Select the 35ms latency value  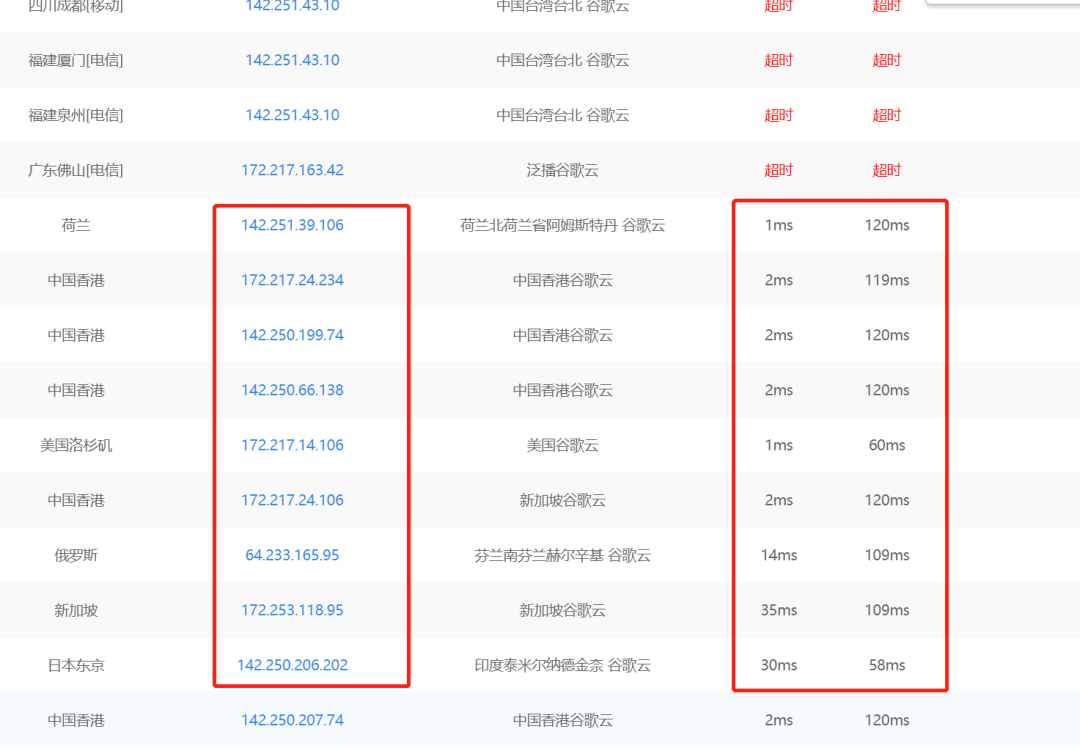779,610
